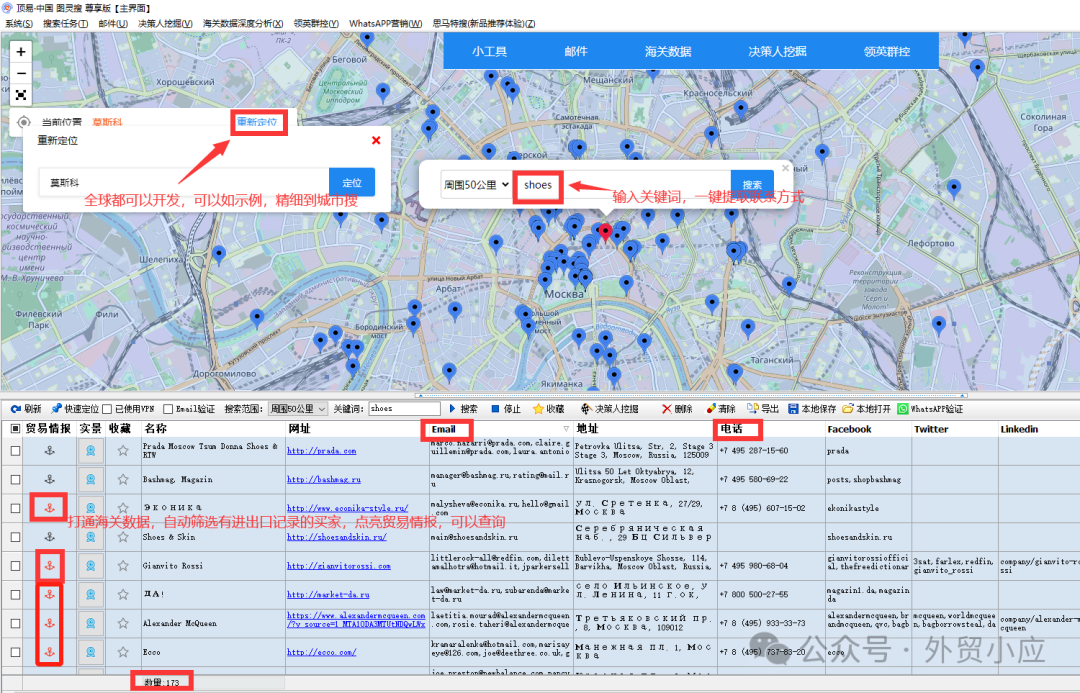This screenshot has width=1080, height=693.
Task: Open the http://bashmag.ru link
Action: (x=324, y=479)
